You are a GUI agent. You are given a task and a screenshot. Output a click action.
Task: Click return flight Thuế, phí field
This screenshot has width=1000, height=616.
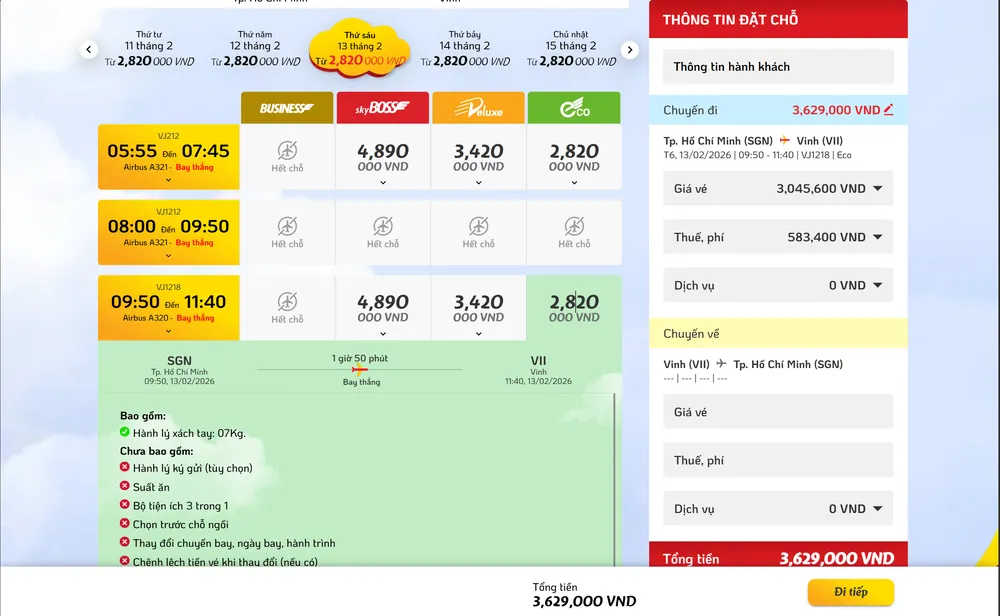click(778, 460)
